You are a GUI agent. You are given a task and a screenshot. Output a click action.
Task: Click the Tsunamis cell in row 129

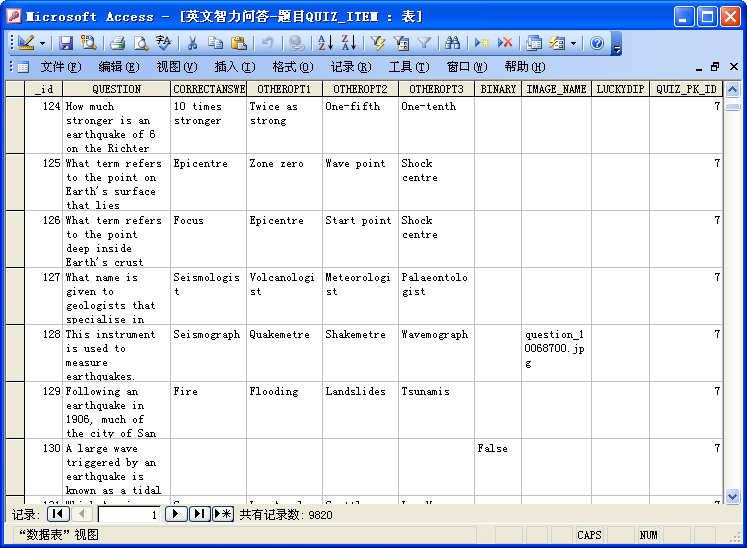[436, 410]
